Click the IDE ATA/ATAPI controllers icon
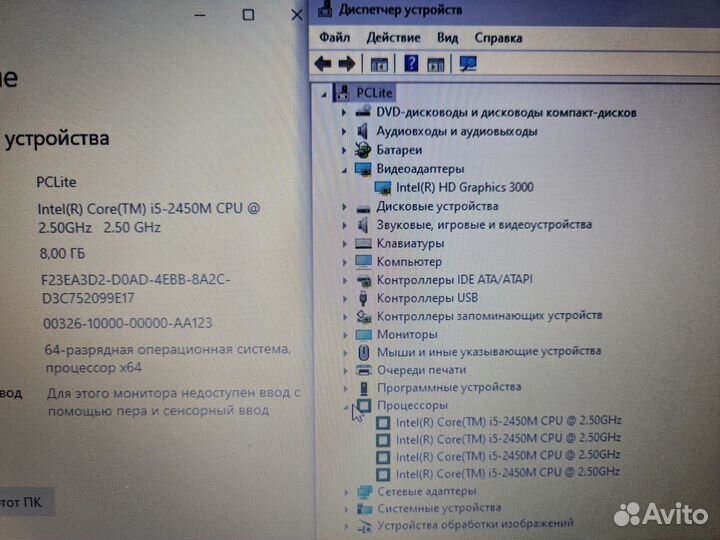This screenshot has width=720, height=540. coord(364,281)
